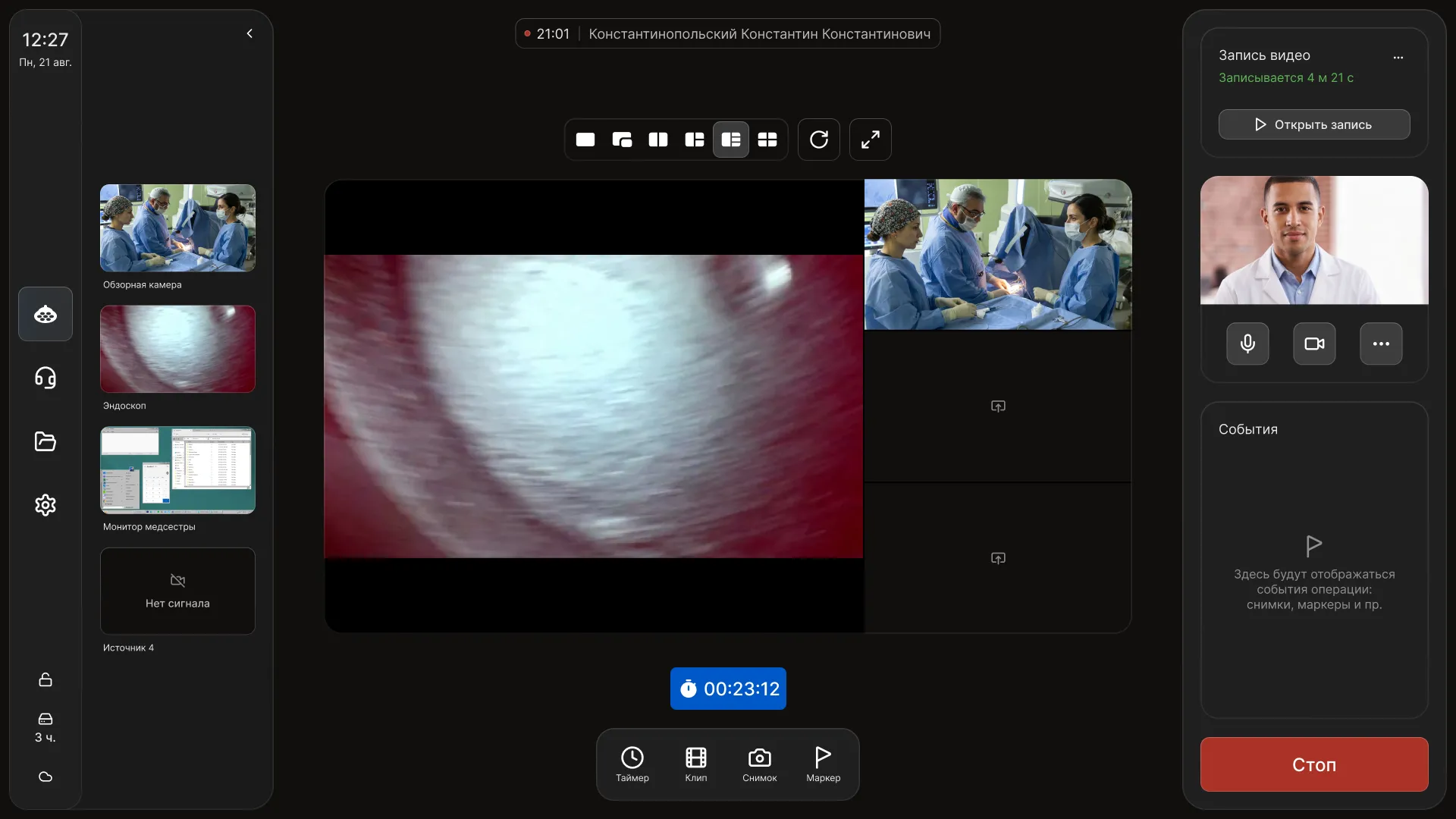Select the single-view layout option
Image resolution: width=1456 pixels, height=819 pixels.
coord(585,140)
